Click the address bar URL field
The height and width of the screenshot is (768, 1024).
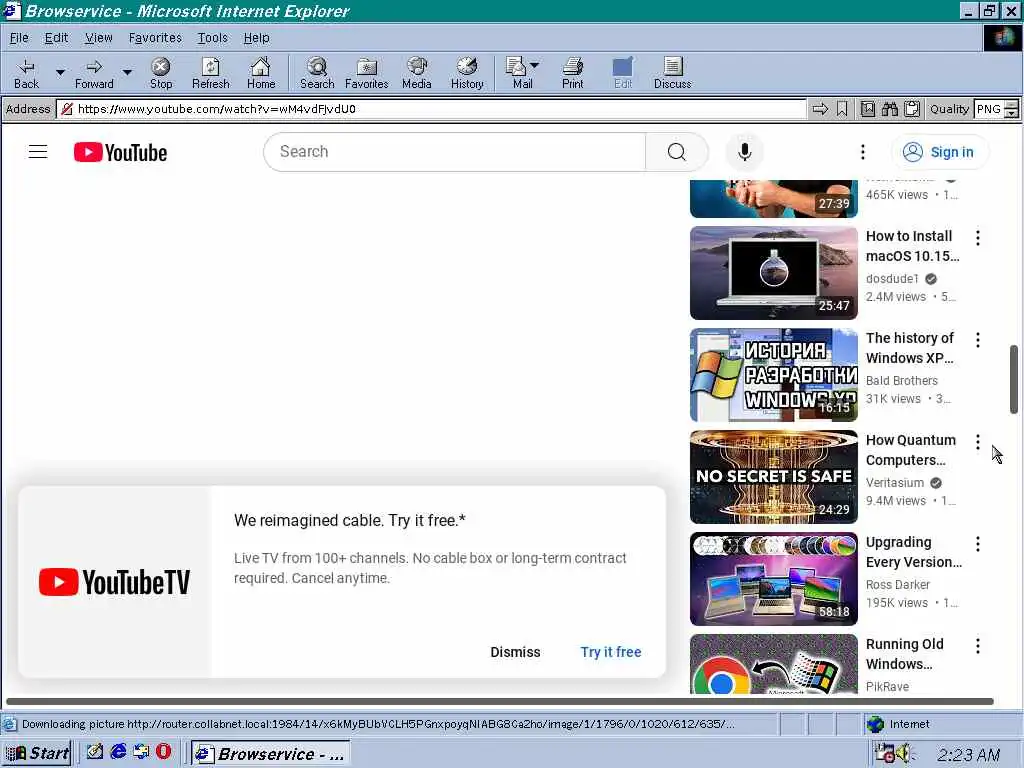pyautogui.click(x=431, y=109)
